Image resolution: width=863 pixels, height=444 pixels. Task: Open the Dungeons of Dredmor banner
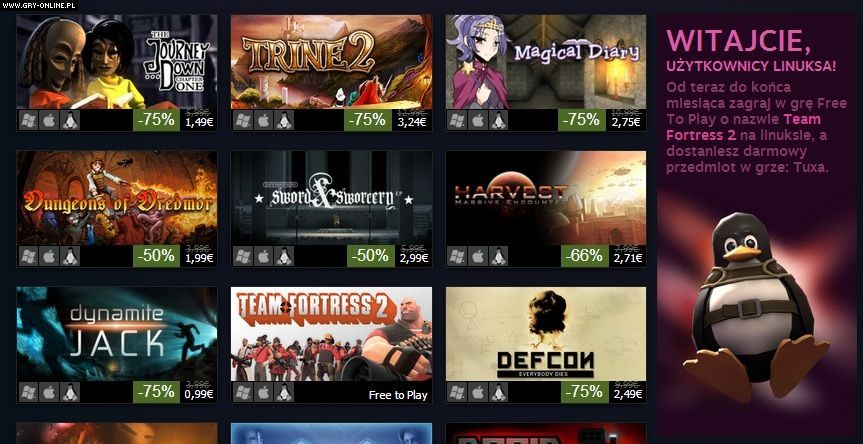coord(117,198)
